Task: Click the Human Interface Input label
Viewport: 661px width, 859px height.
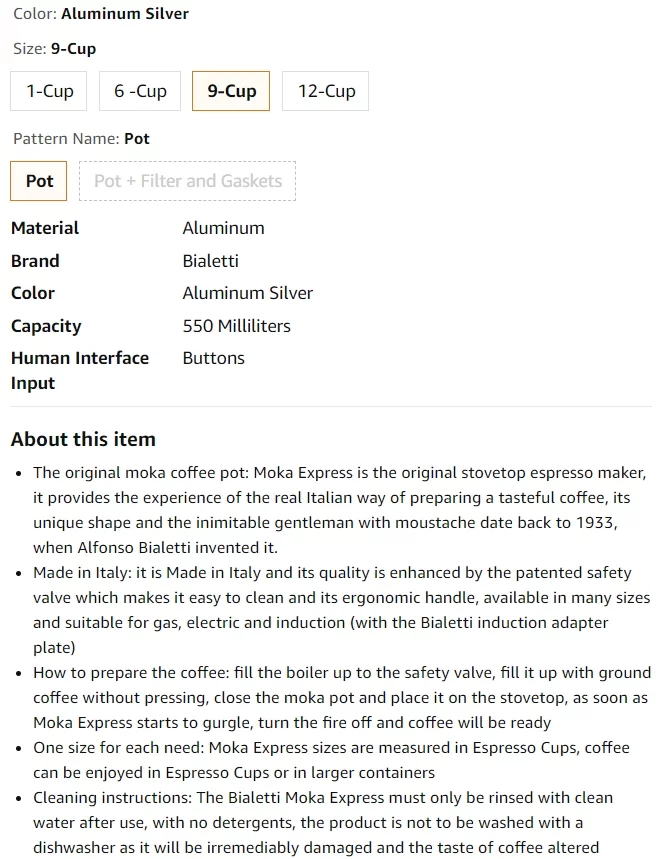Action: [x=79, y=370]
